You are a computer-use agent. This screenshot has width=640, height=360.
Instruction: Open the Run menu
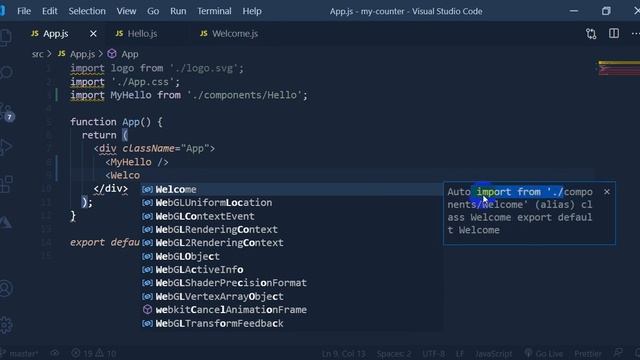tap(178, 11)
